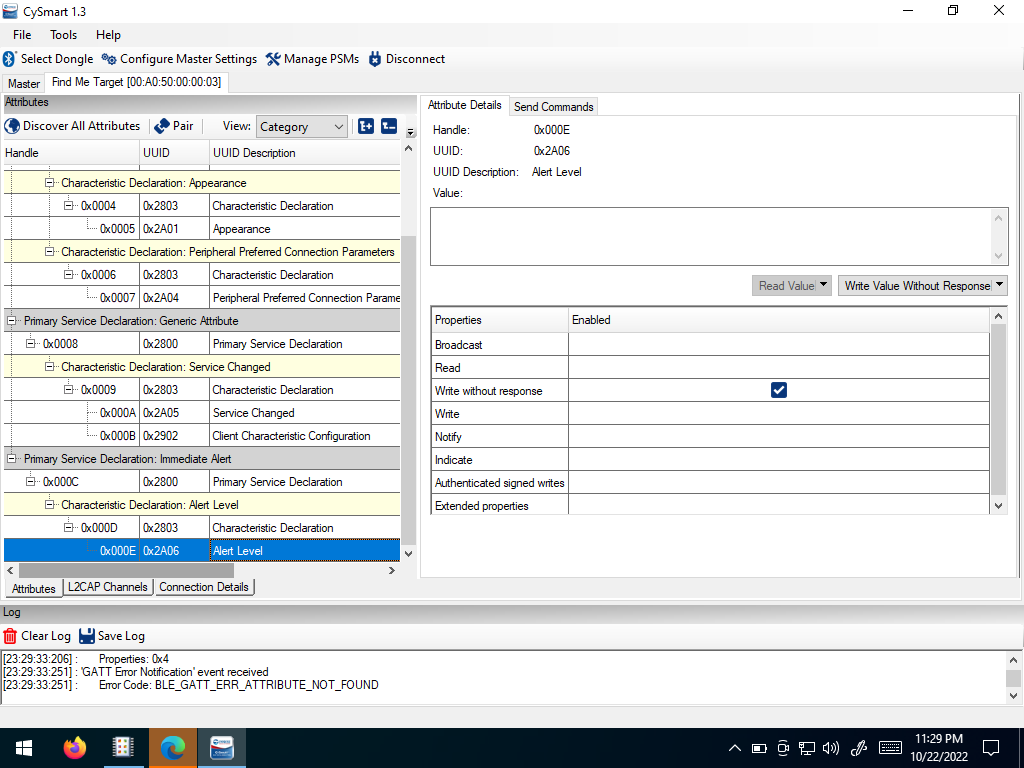
Task: Open the touch keyboard tray icon
Action: [890, 748]
